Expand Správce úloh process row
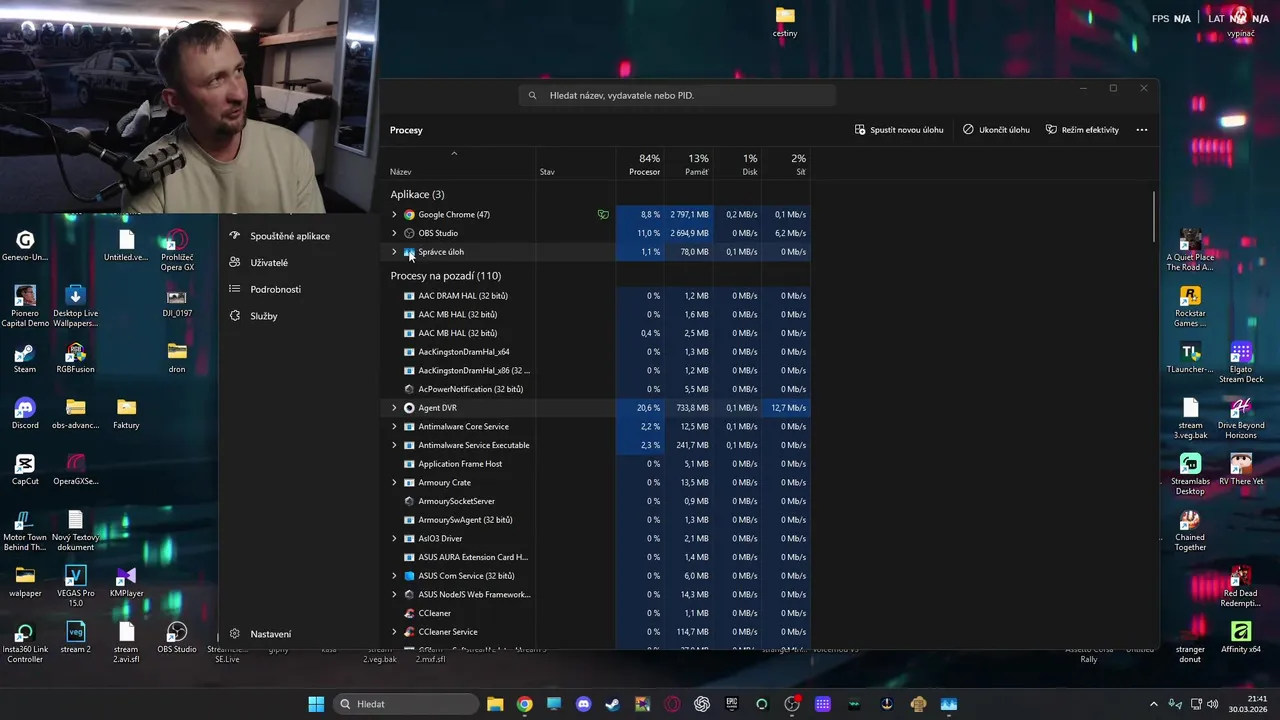 [x=394, y=252]
